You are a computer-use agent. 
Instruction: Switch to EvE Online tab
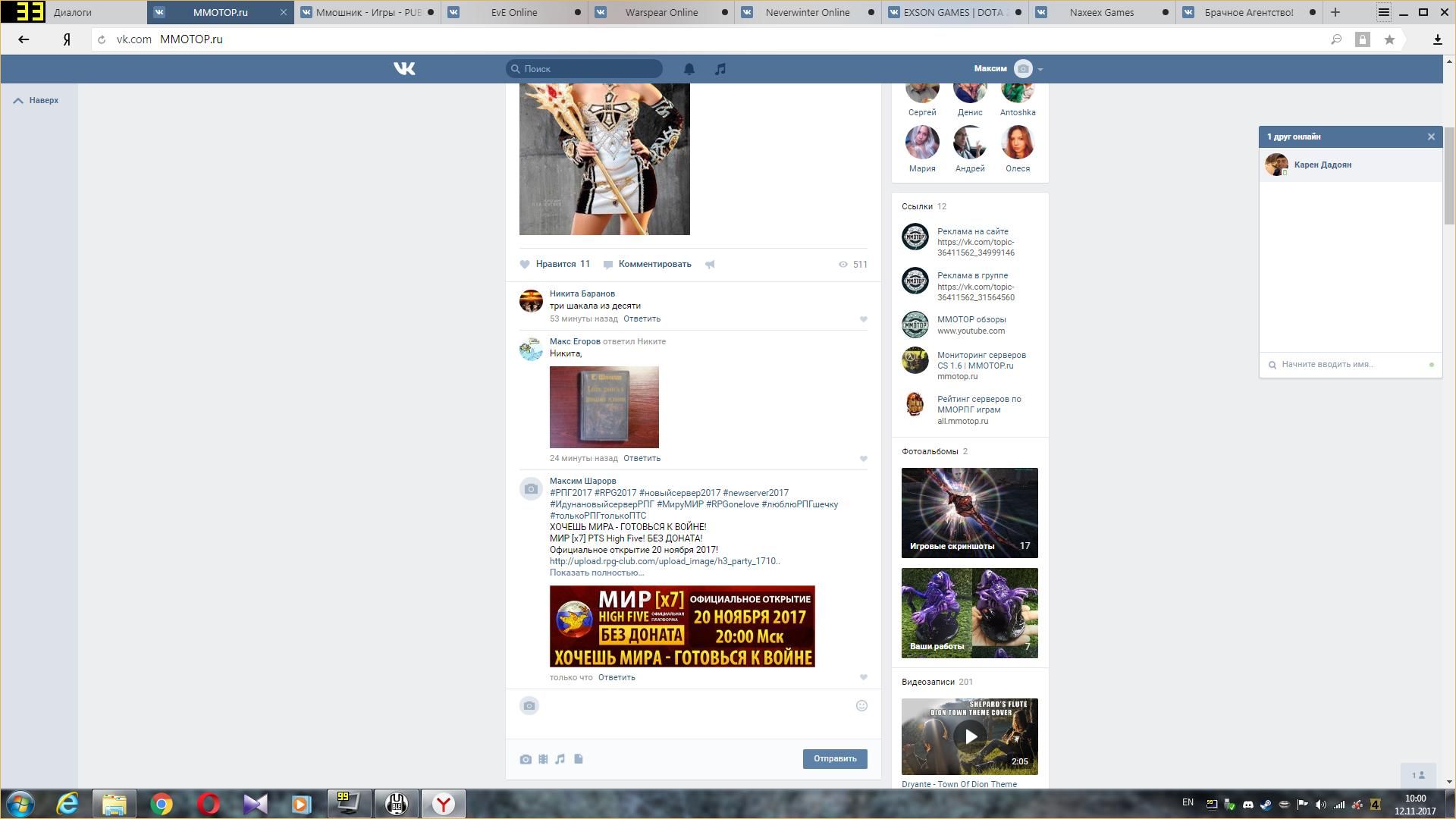tap(513, 12)
